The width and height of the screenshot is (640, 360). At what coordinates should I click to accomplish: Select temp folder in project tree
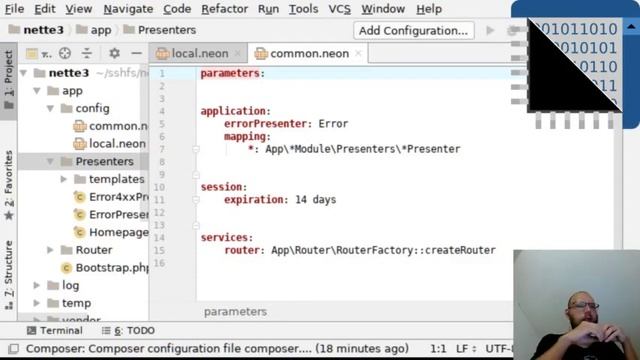coord(69,303)
